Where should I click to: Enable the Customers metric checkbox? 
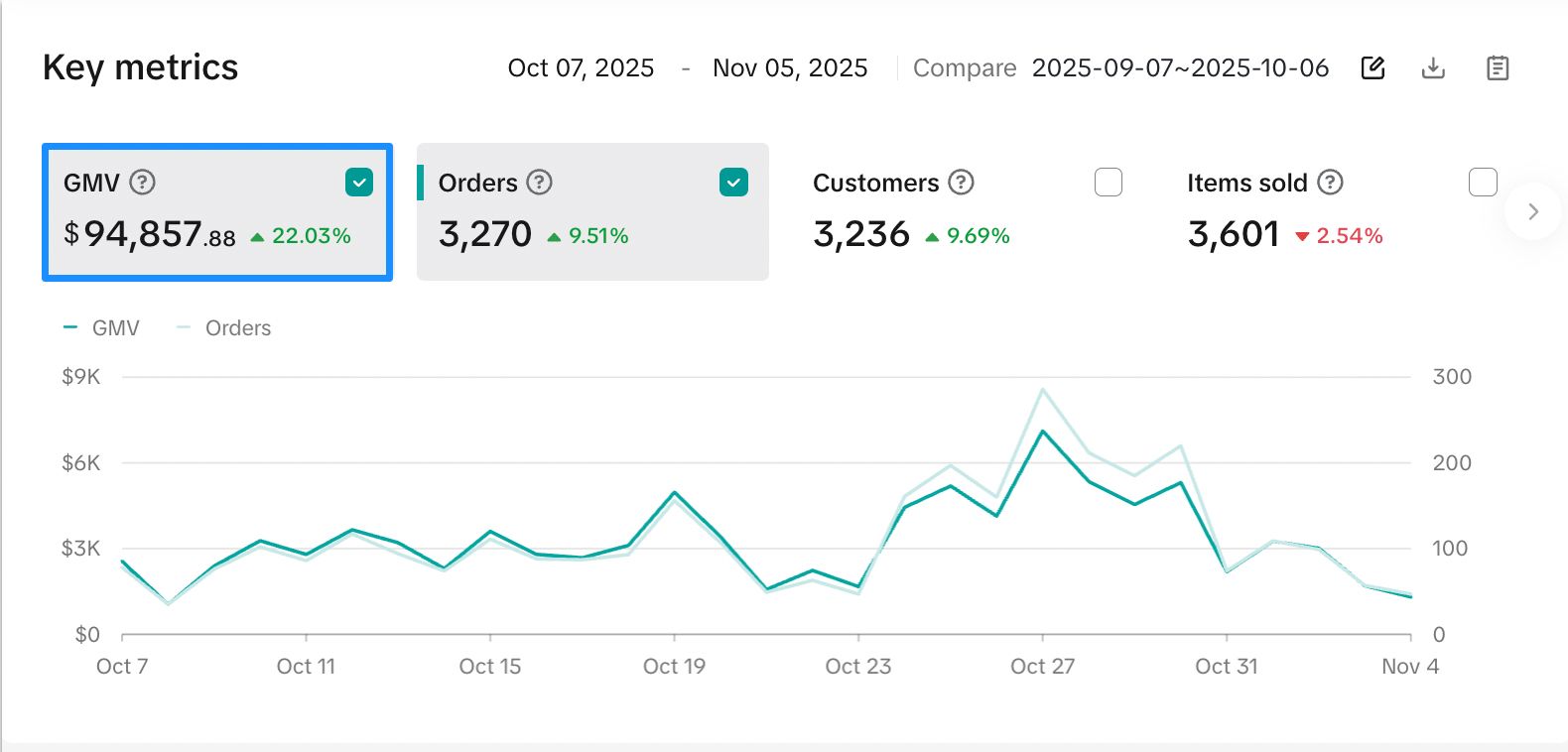(x=1108, y=183)
